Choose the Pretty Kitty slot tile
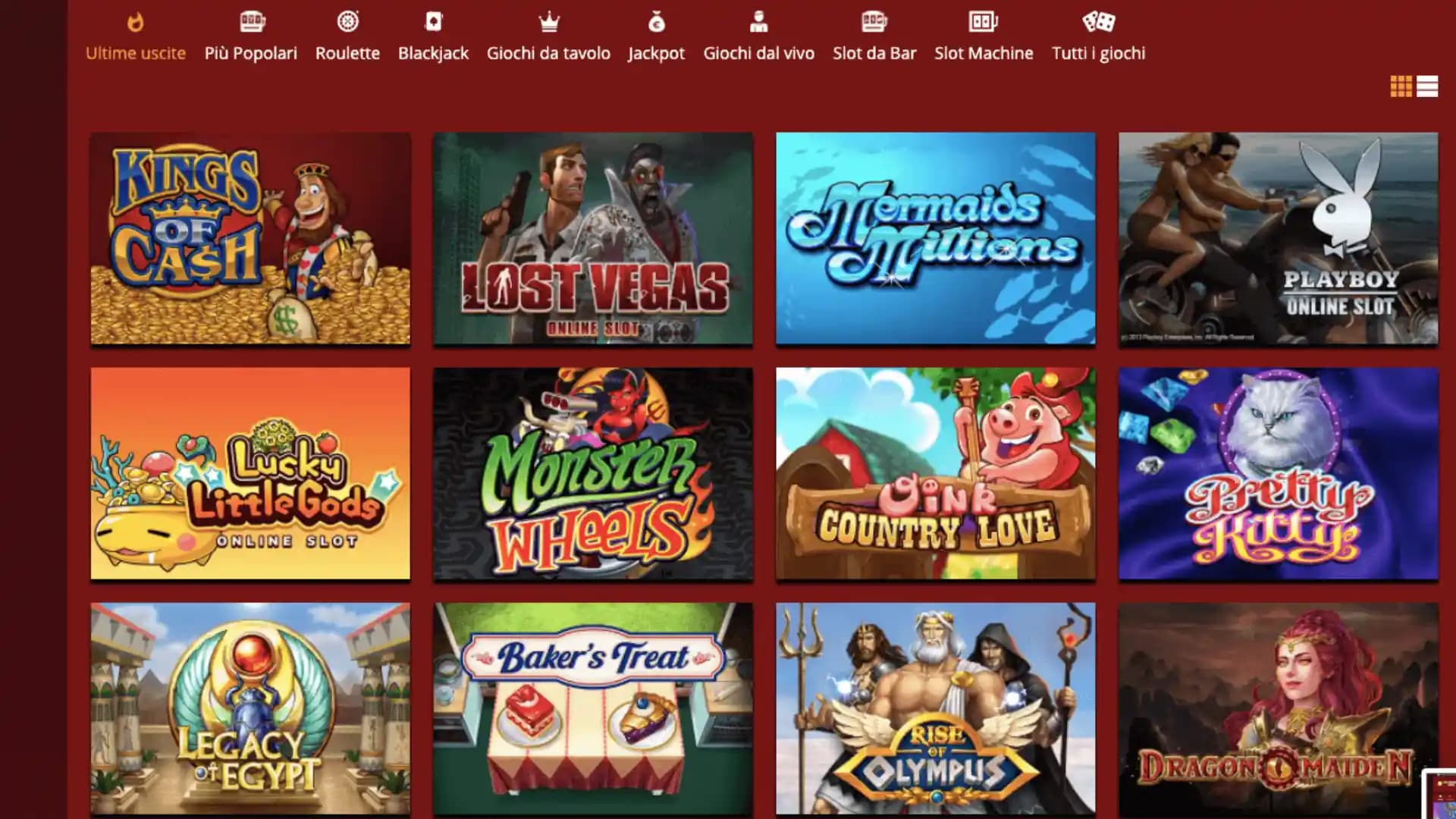The image size is (1456, 819). 1278,474
